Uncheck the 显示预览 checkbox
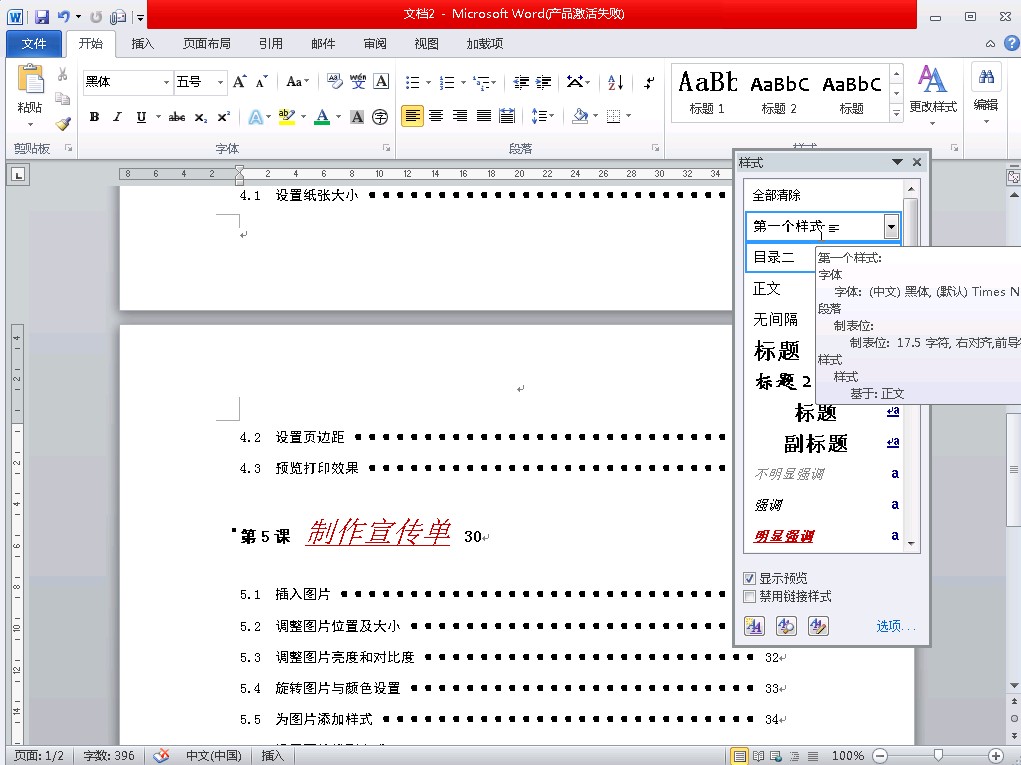Screen dimensions: 1021x765 tap(750, 579)
